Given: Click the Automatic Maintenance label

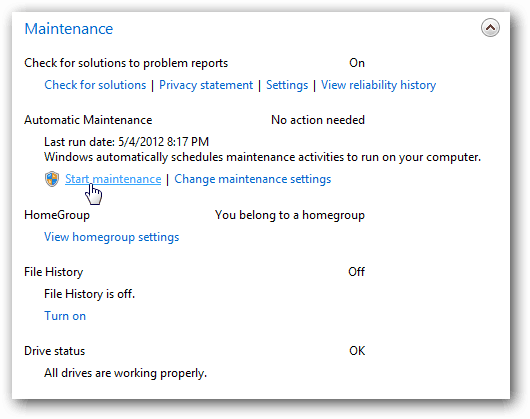Looking at the screenshot, I should click(x=88, y=120).
